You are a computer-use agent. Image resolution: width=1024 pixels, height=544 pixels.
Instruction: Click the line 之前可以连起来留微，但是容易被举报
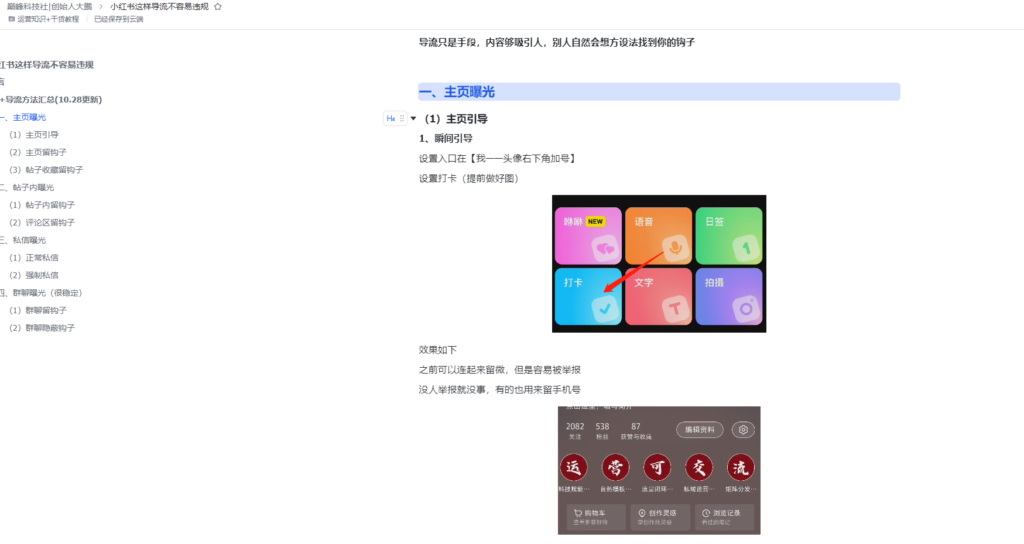pyautogui.click(x=500, y=370)
